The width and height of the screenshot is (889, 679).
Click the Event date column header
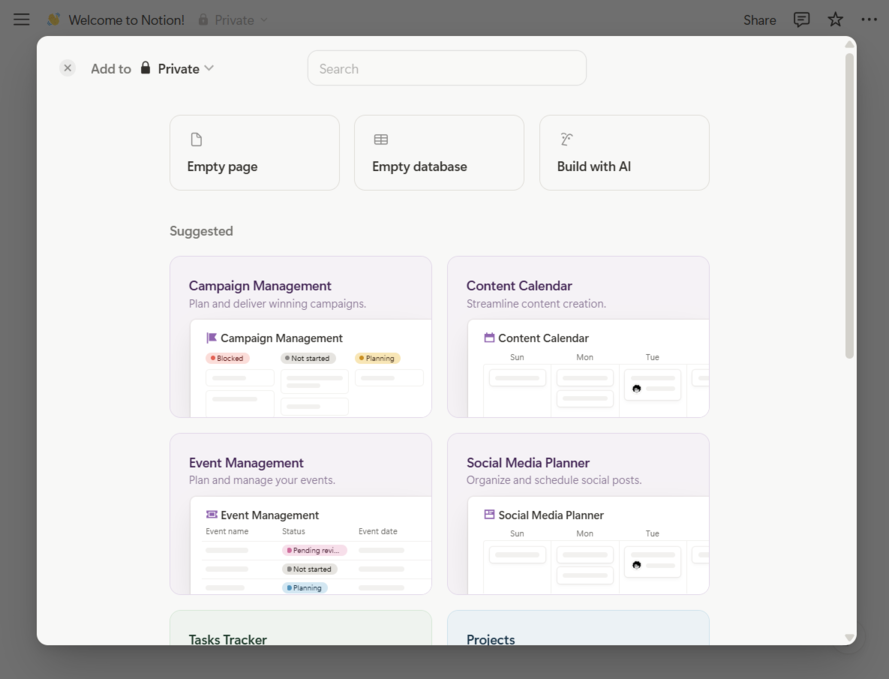pyautogui.click(x=378, y=531)
